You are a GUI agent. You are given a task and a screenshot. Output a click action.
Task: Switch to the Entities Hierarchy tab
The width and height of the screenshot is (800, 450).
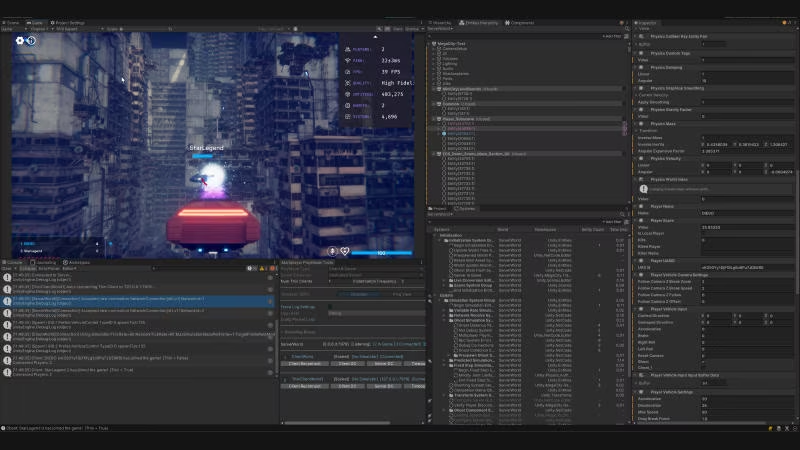[476, 22]
